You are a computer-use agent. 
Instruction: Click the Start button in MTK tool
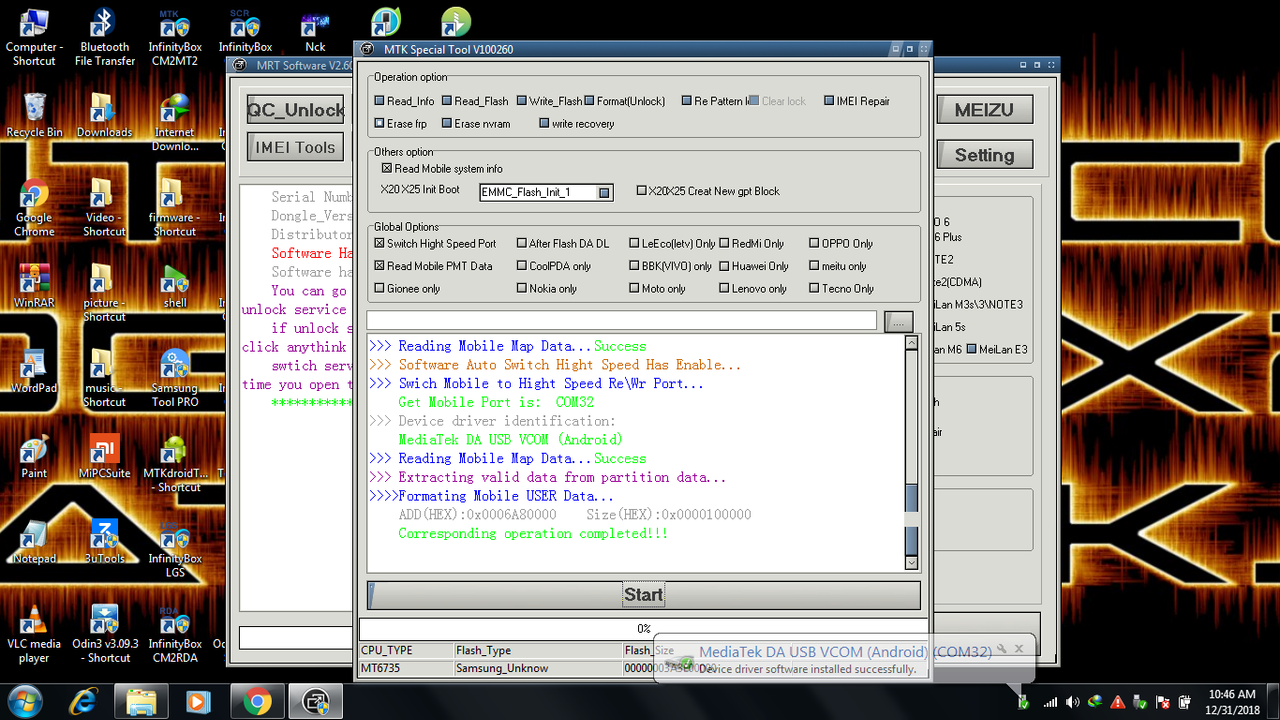(643, 595)
